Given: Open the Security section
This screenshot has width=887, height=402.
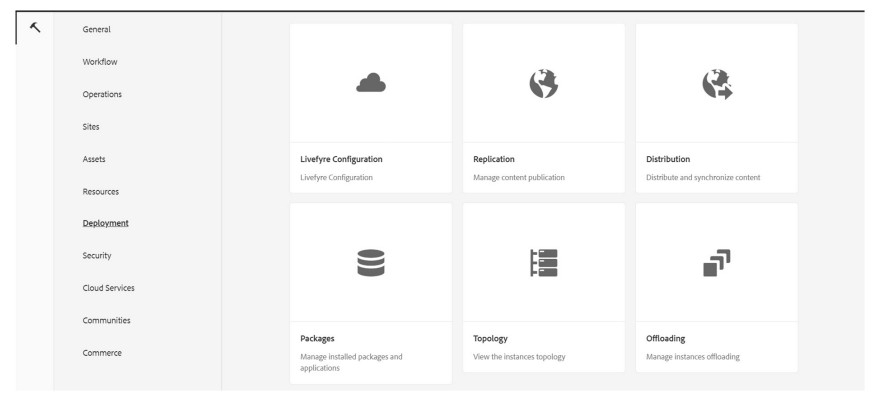Looking at the screenshot, I should click(x=97, y=256).
